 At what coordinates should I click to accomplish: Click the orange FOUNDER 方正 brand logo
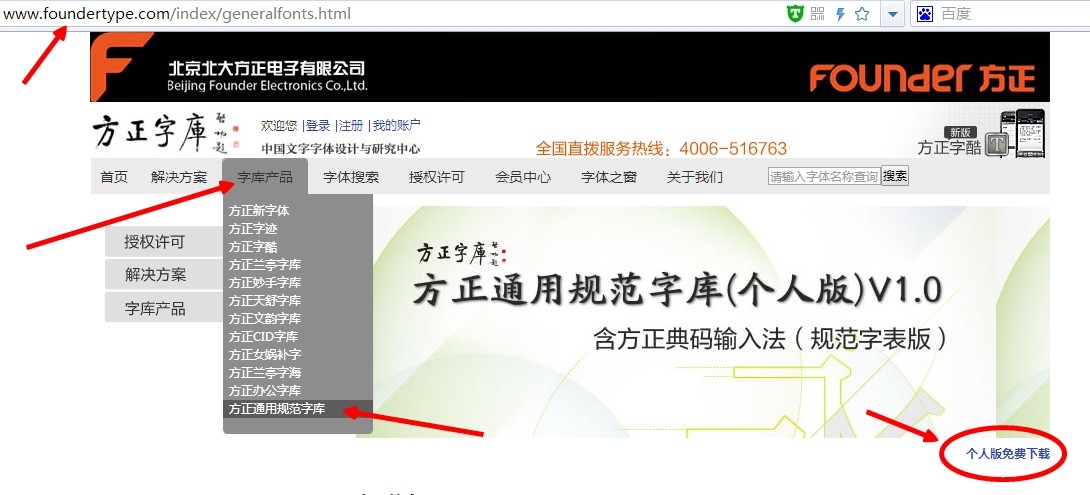coord(922,77)
